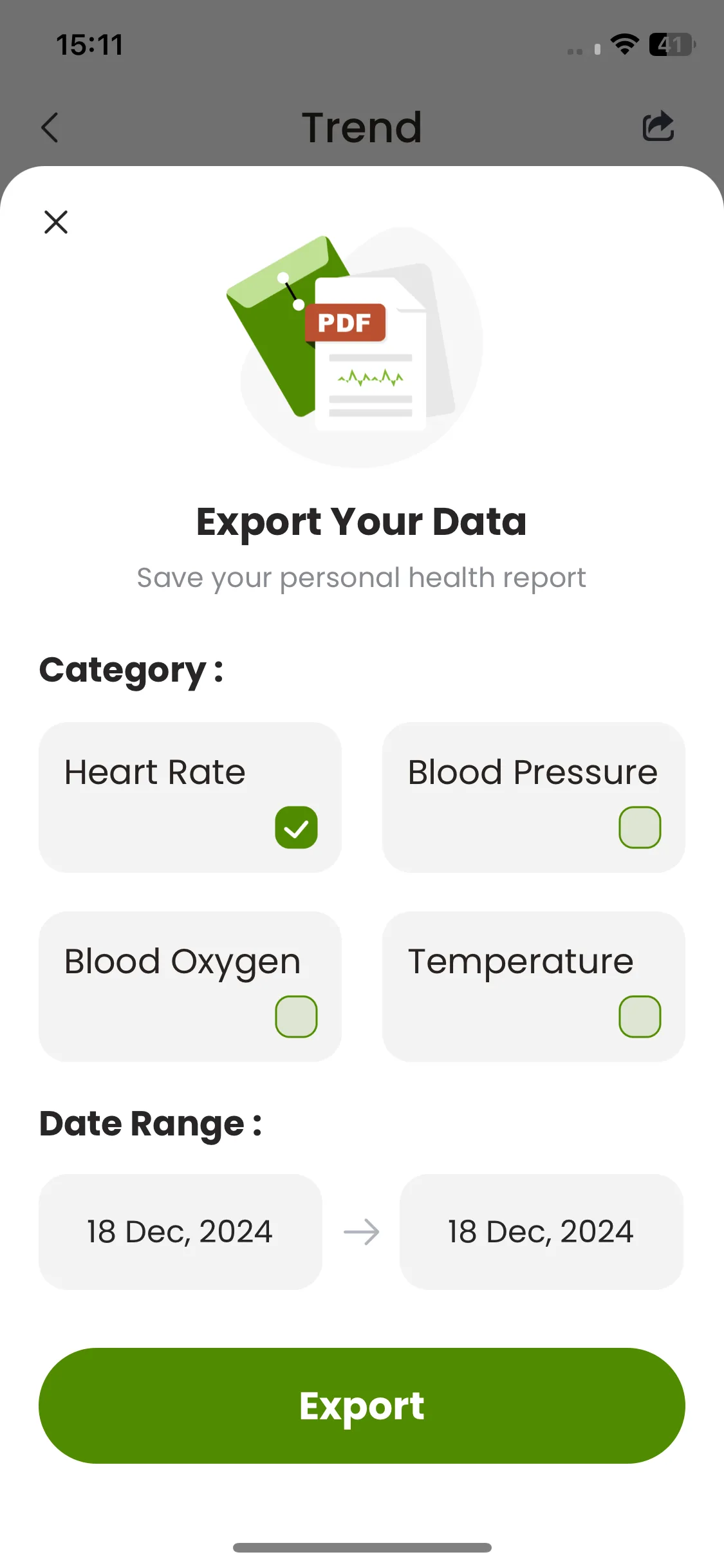724x1568 pixels.
Task: Tap the home indicator bar at bottom
Action: (x=362, y=1547)
